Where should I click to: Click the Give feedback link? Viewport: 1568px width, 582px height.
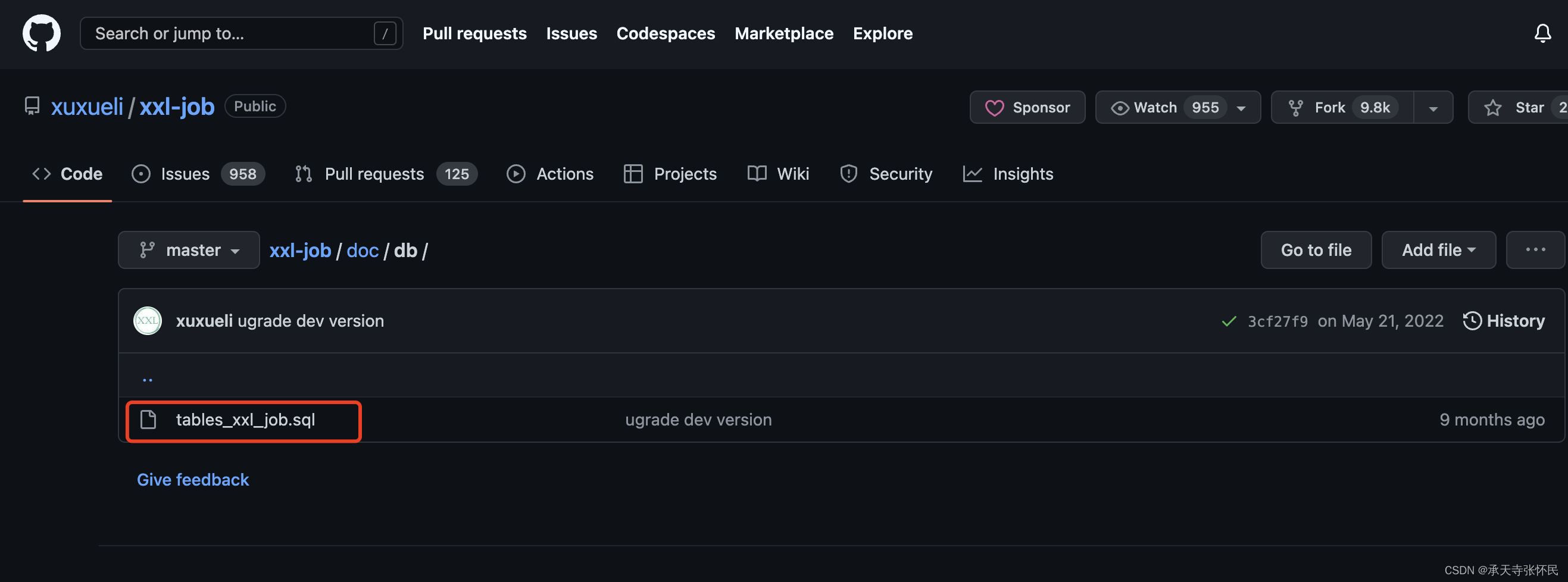click(x=193, y=480)
